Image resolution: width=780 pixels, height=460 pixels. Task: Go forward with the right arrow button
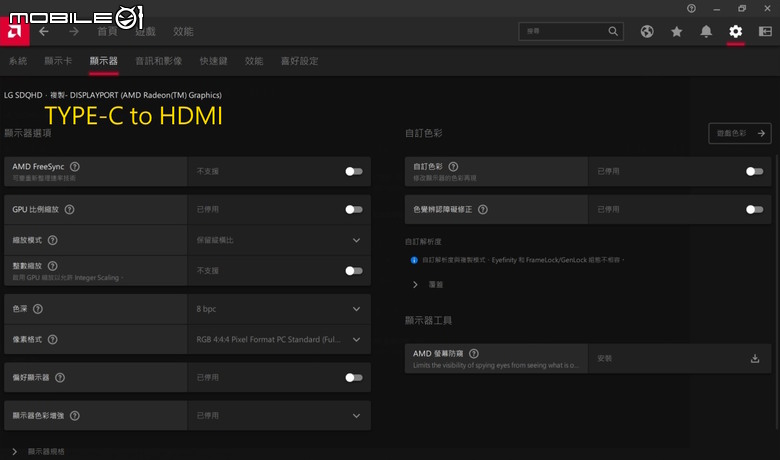74,31
